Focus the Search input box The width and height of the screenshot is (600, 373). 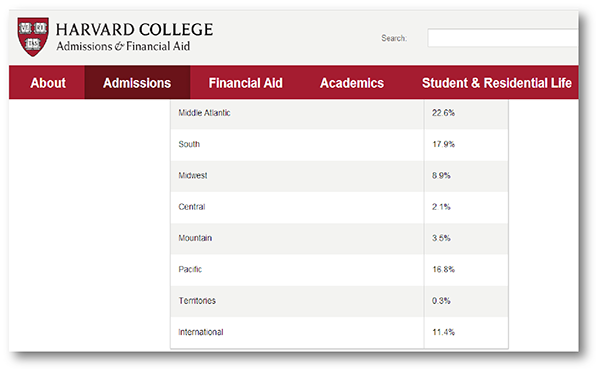click(x=502, y=38)
